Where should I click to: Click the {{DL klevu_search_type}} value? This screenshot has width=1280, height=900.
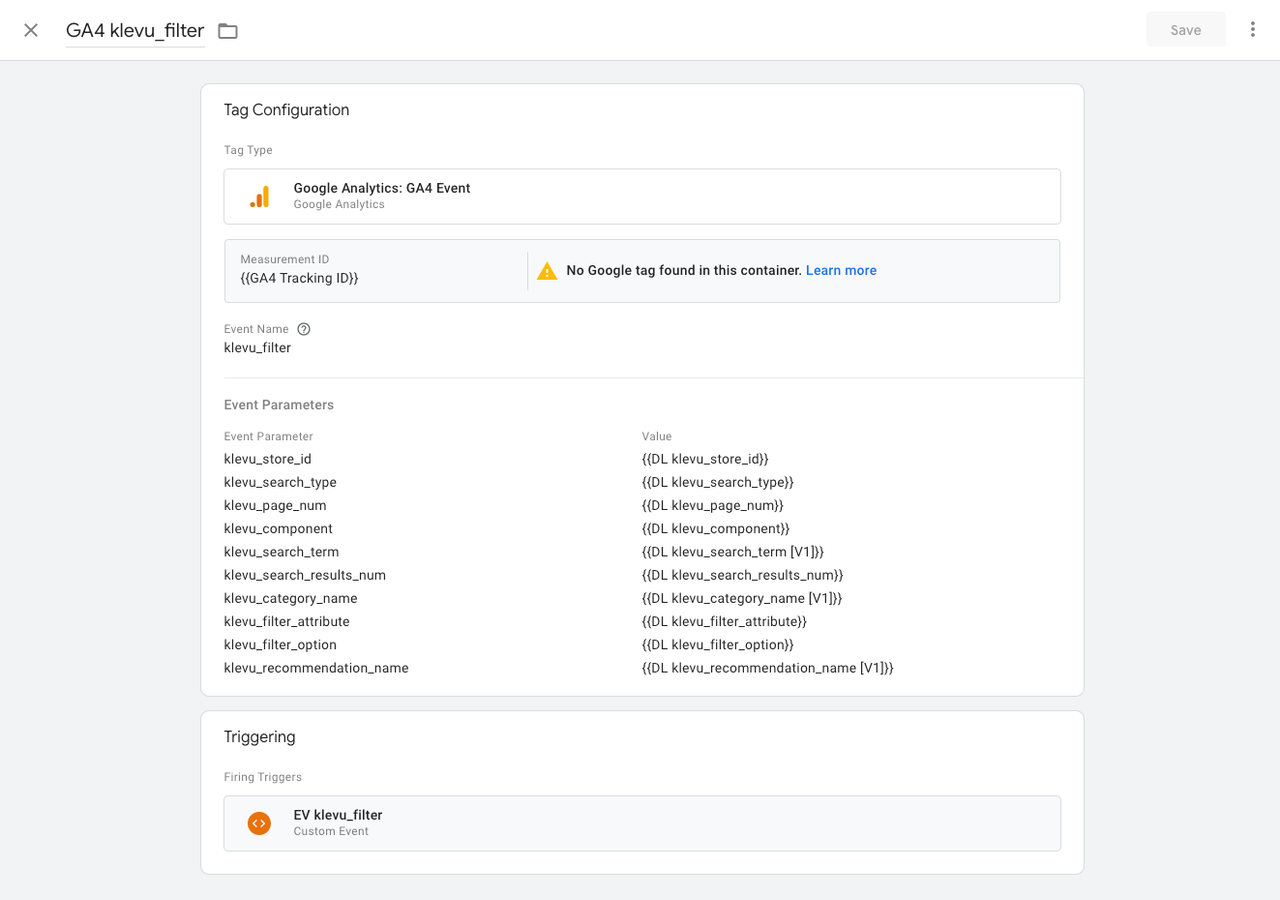tap(718, 482)
